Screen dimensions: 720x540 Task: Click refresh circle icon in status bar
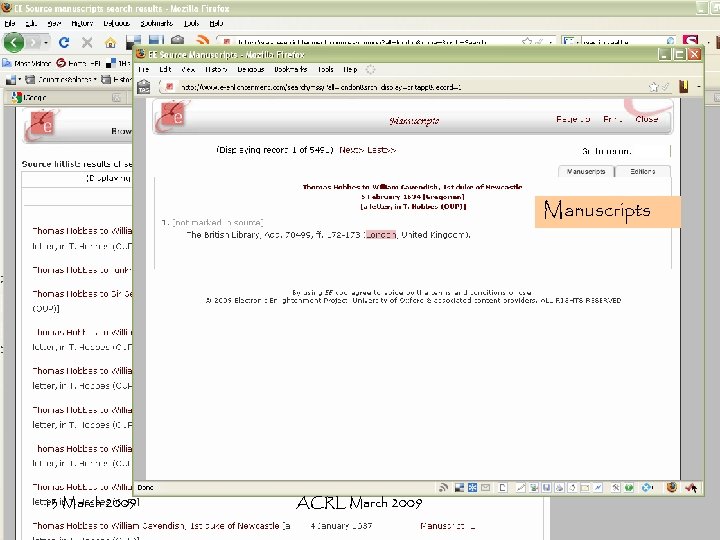click(x=572, y=488)
